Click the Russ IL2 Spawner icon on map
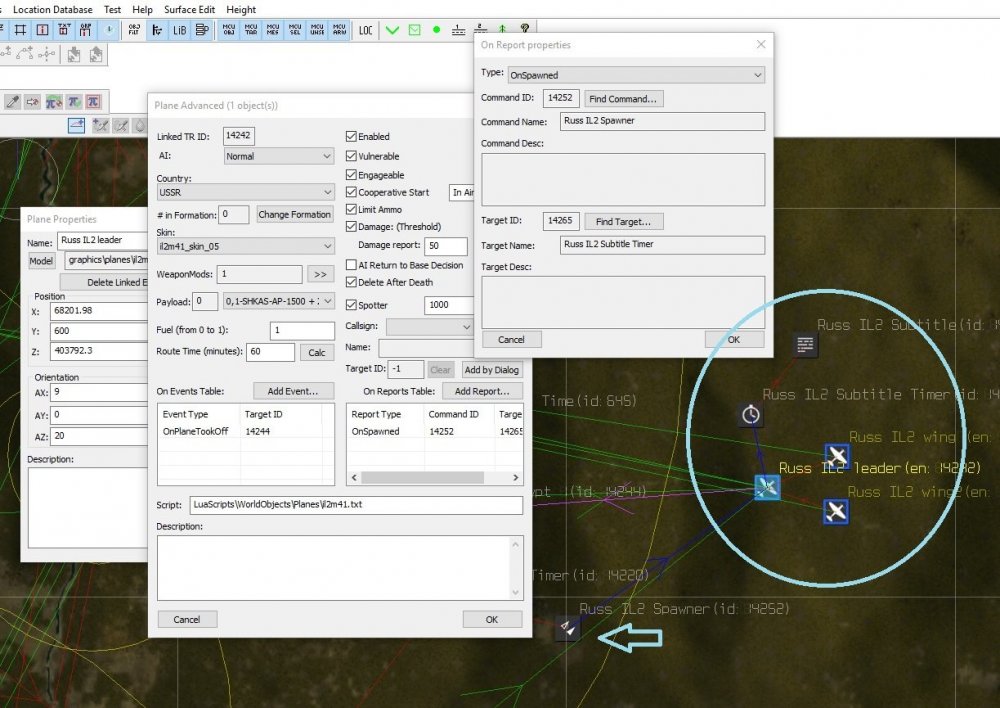The image size is (1000, 708). tap(567, 628)
